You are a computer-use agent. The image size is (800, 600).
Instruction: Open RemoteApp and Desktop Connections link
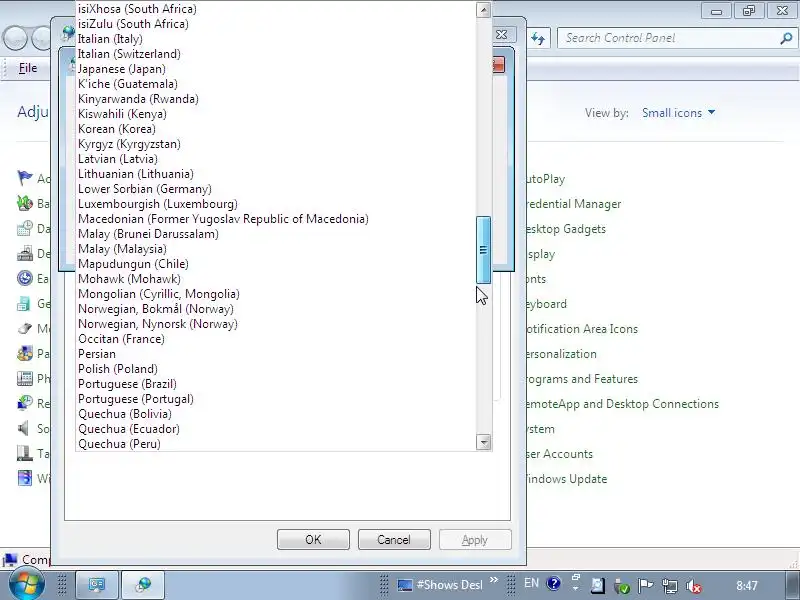[622, 404]
